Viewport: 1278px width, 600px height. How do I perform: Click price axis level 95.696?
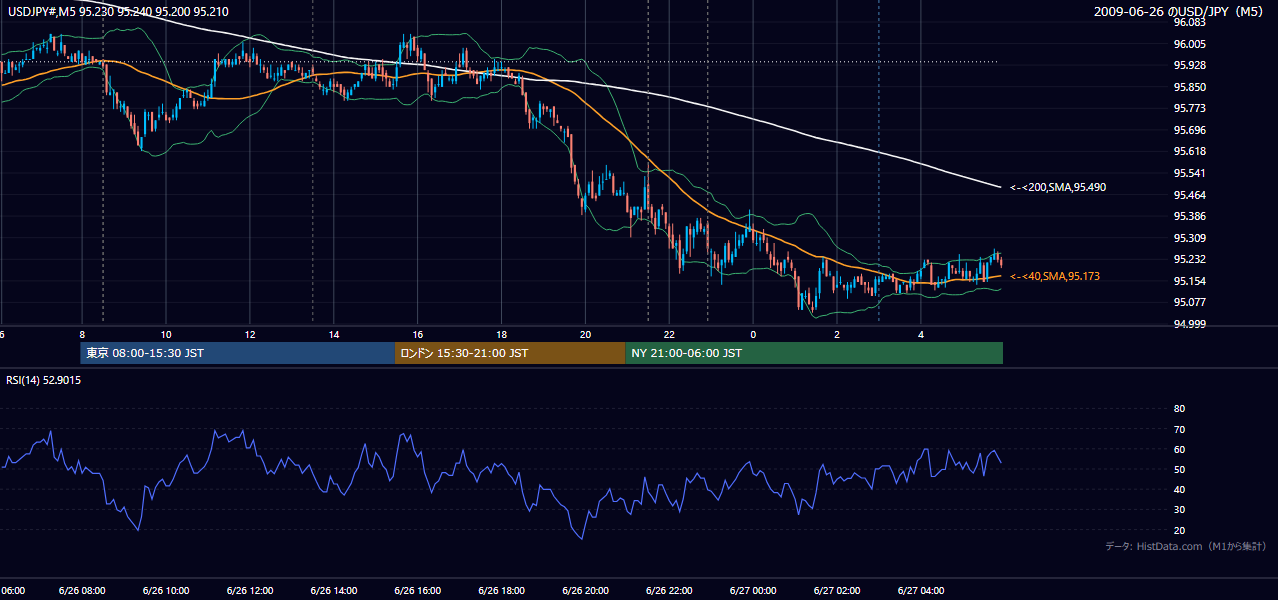coord(1190,130)
